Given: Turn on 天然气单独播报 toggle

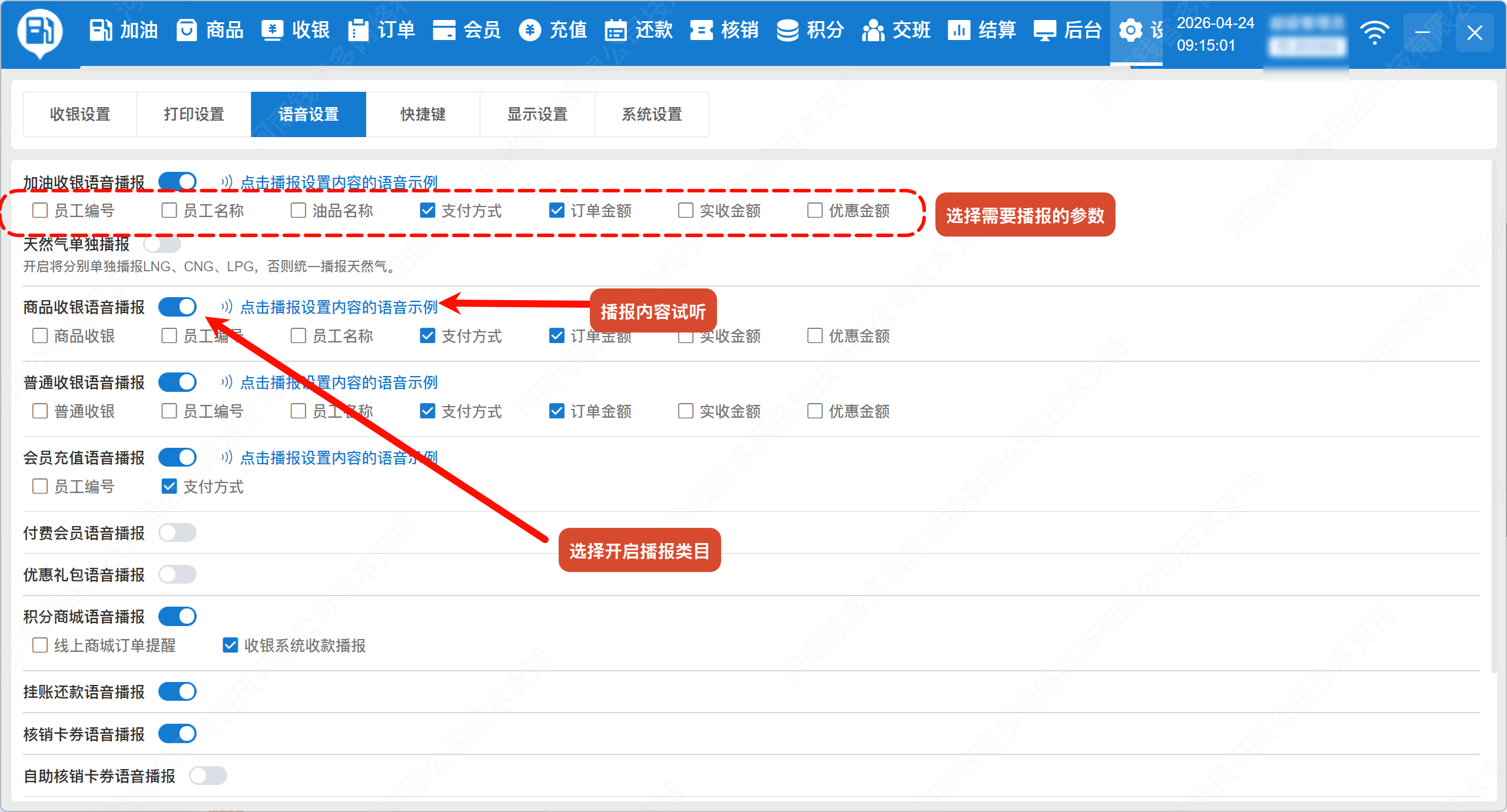Looking at the screenshot, I should 162,244.
